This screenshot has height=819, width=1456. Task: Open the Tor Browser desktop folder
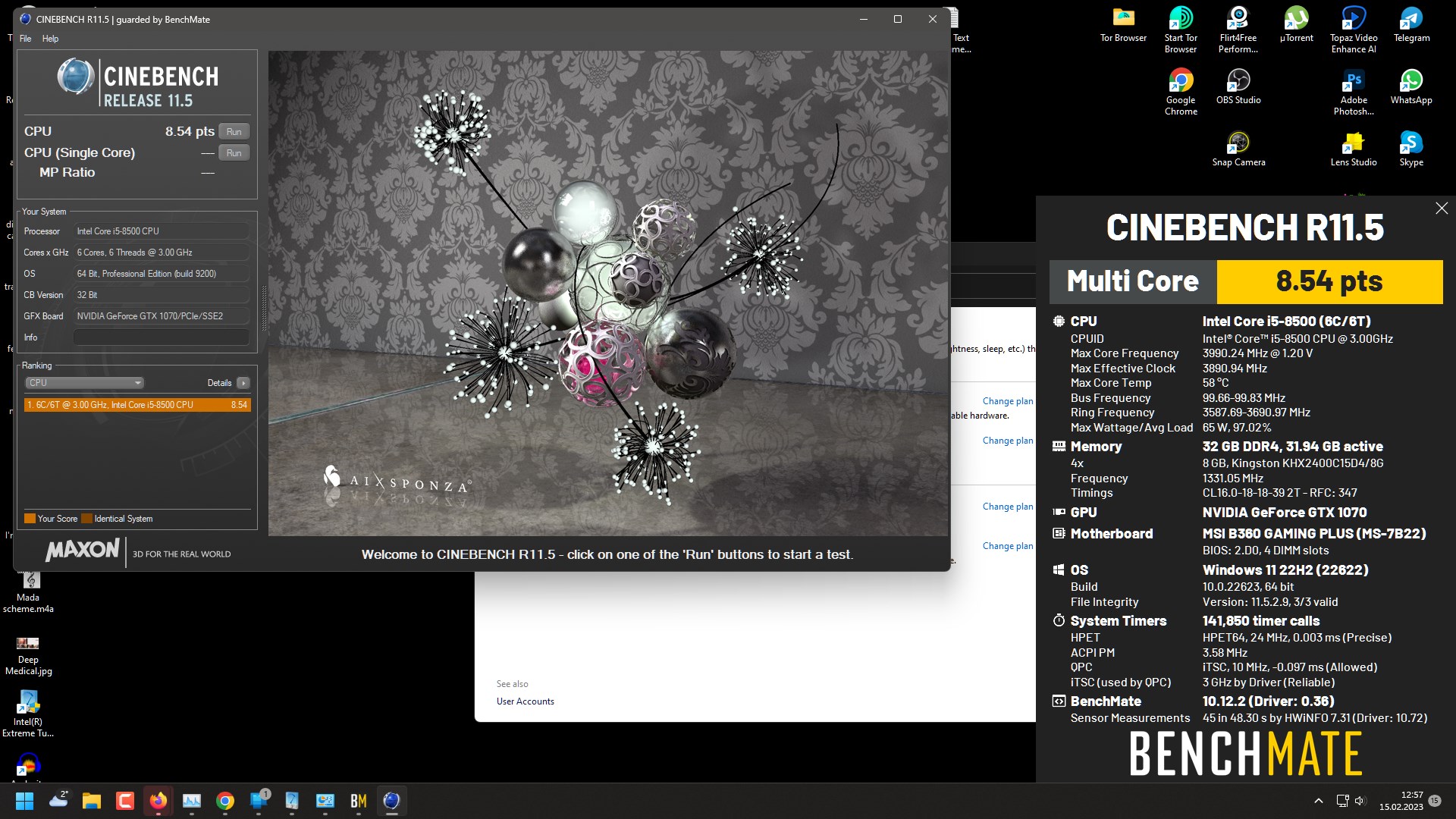click(1123, 25)
